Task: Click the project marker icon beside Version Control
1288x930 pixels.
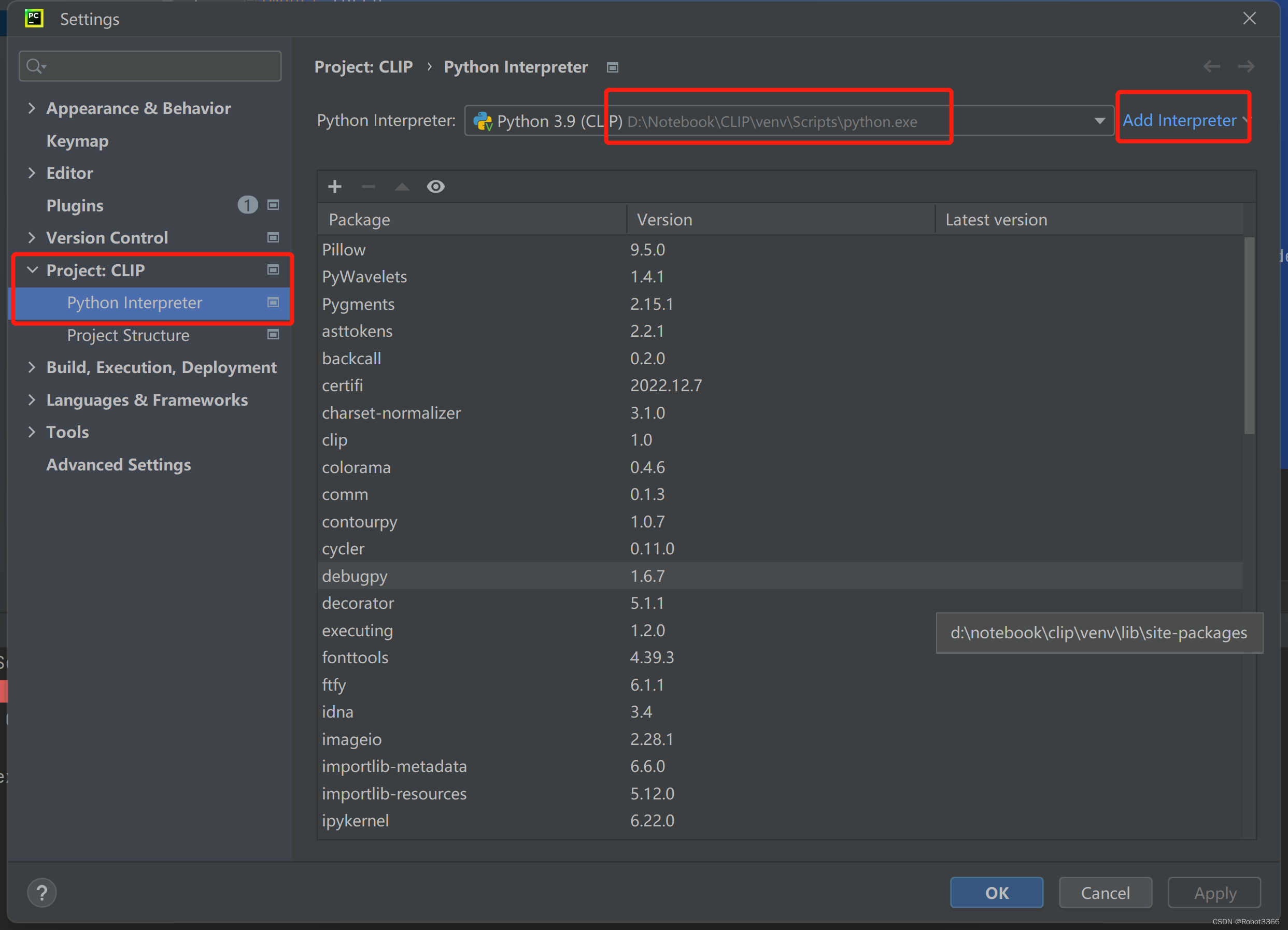Action: pyautogui.click(x=273, y=237)
